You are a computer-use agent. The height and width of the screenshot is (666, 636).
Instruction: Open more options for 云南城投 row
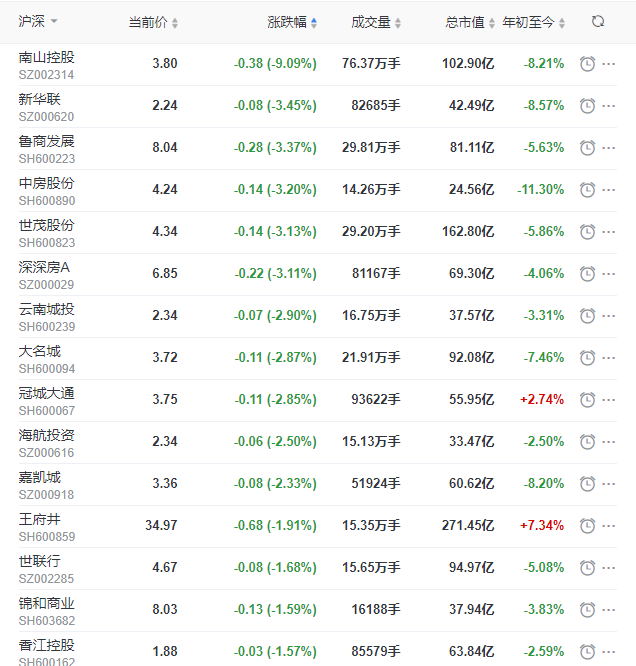pyautogui.click(x=609, y=316)
